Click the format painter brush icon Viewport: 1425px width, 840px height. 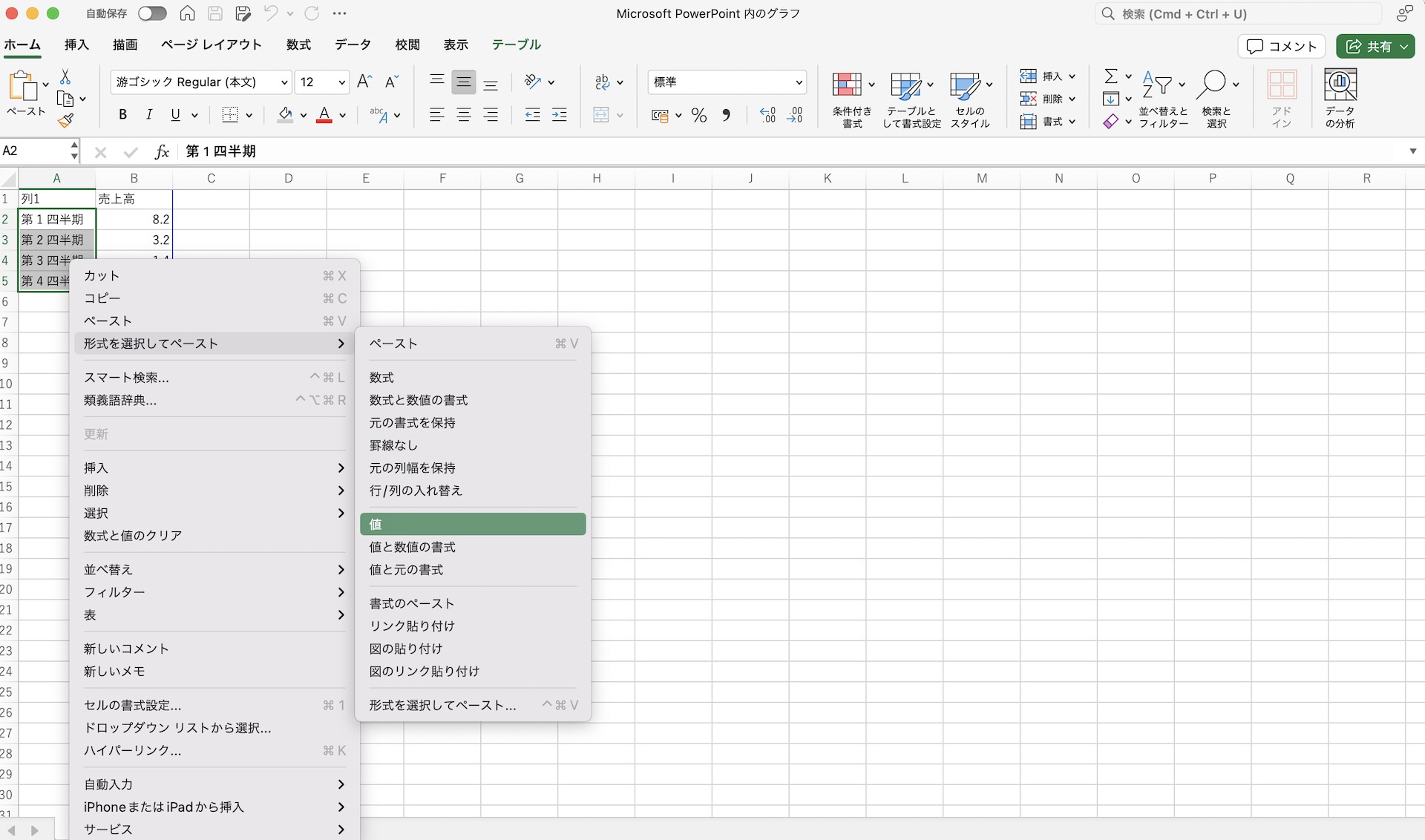tap(66, 120)
